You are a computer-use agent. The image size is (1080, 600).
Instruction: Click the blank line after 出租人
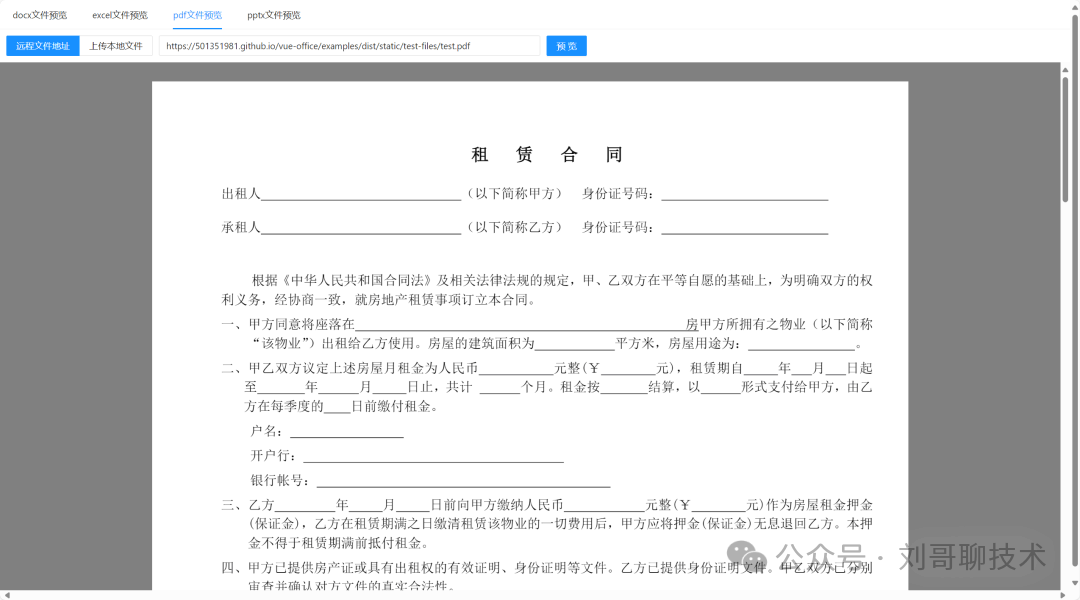pos(360,194)
